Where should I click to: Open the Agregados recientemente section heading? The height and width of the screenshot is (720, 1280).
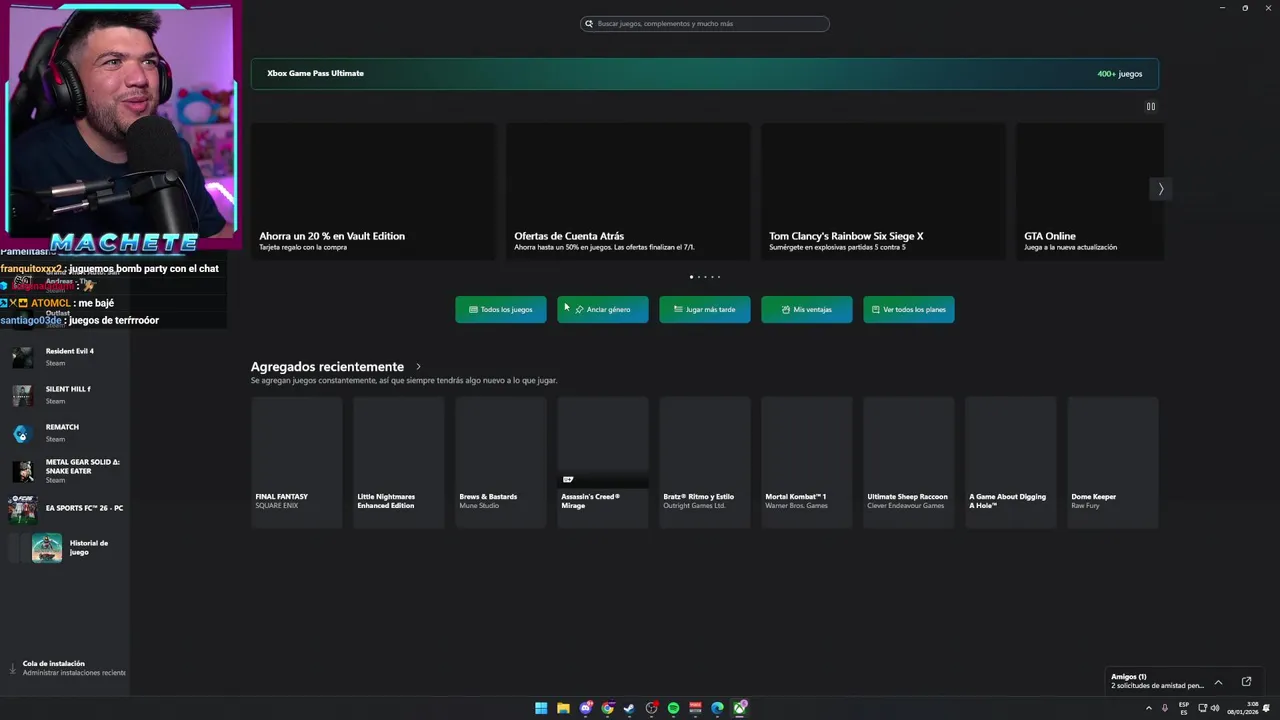point(327,367)
